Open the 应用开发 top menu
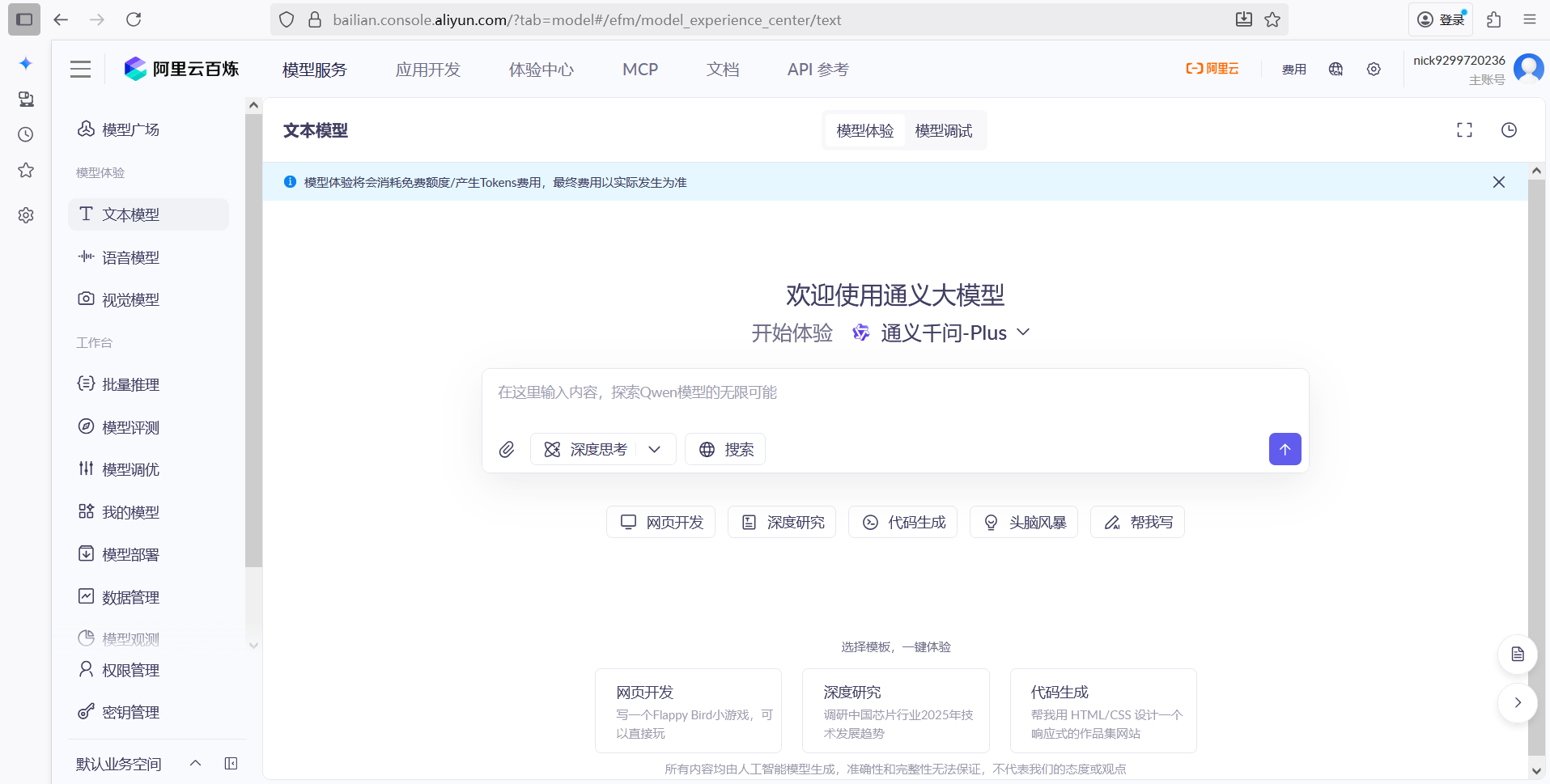The height and width of the screenshot is (784, 1550). click(x=427, y=70)
